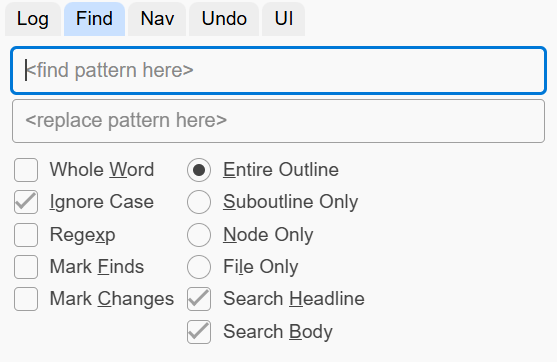Uncheck the Ignore Case checkbox
This screenshot has width=557, height=362.
[26, 202]
